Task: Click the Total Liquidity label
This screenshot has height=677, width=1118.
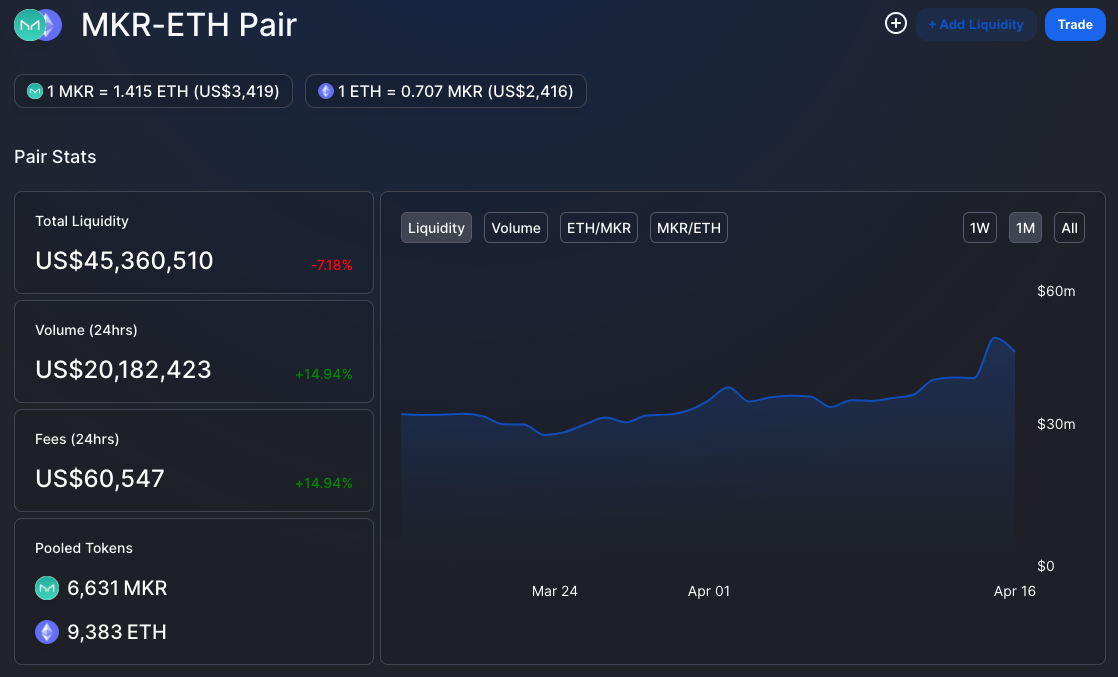Action: [x=82, y=221]
